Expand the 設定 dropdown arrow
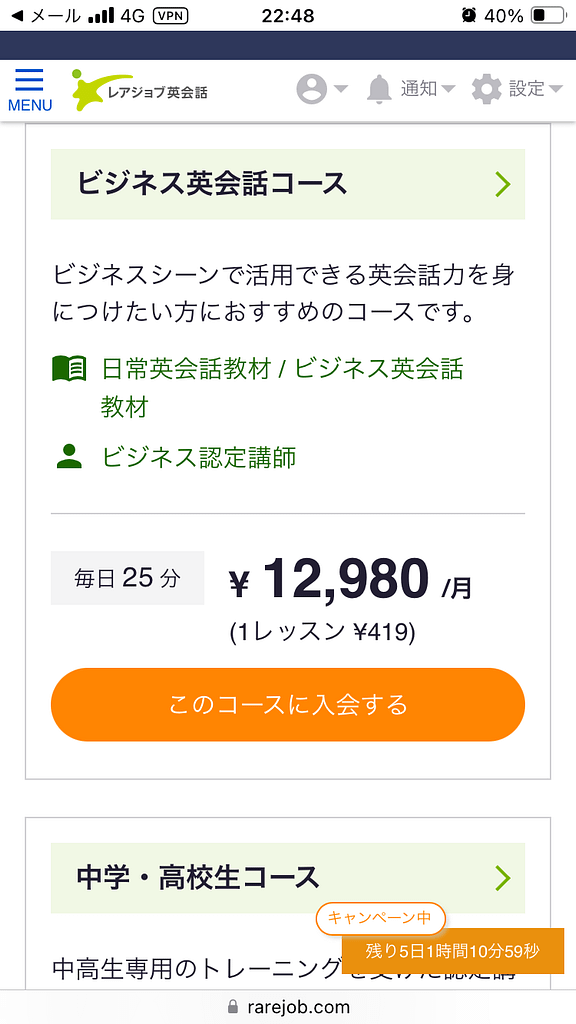 pos(558,89)
